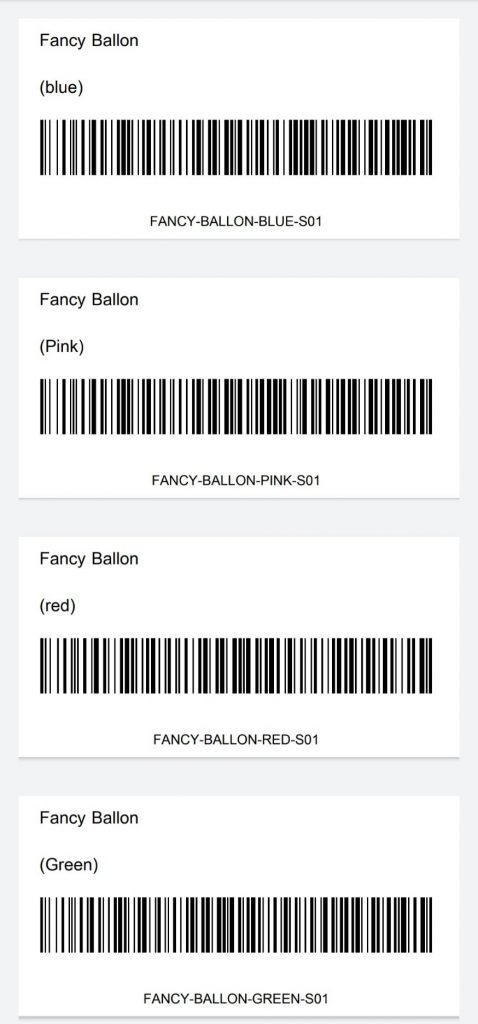This screenshot has height=1024, width=478.
Task: Click the Fancy Ballon title above (blue)
Action: (89, 42)
